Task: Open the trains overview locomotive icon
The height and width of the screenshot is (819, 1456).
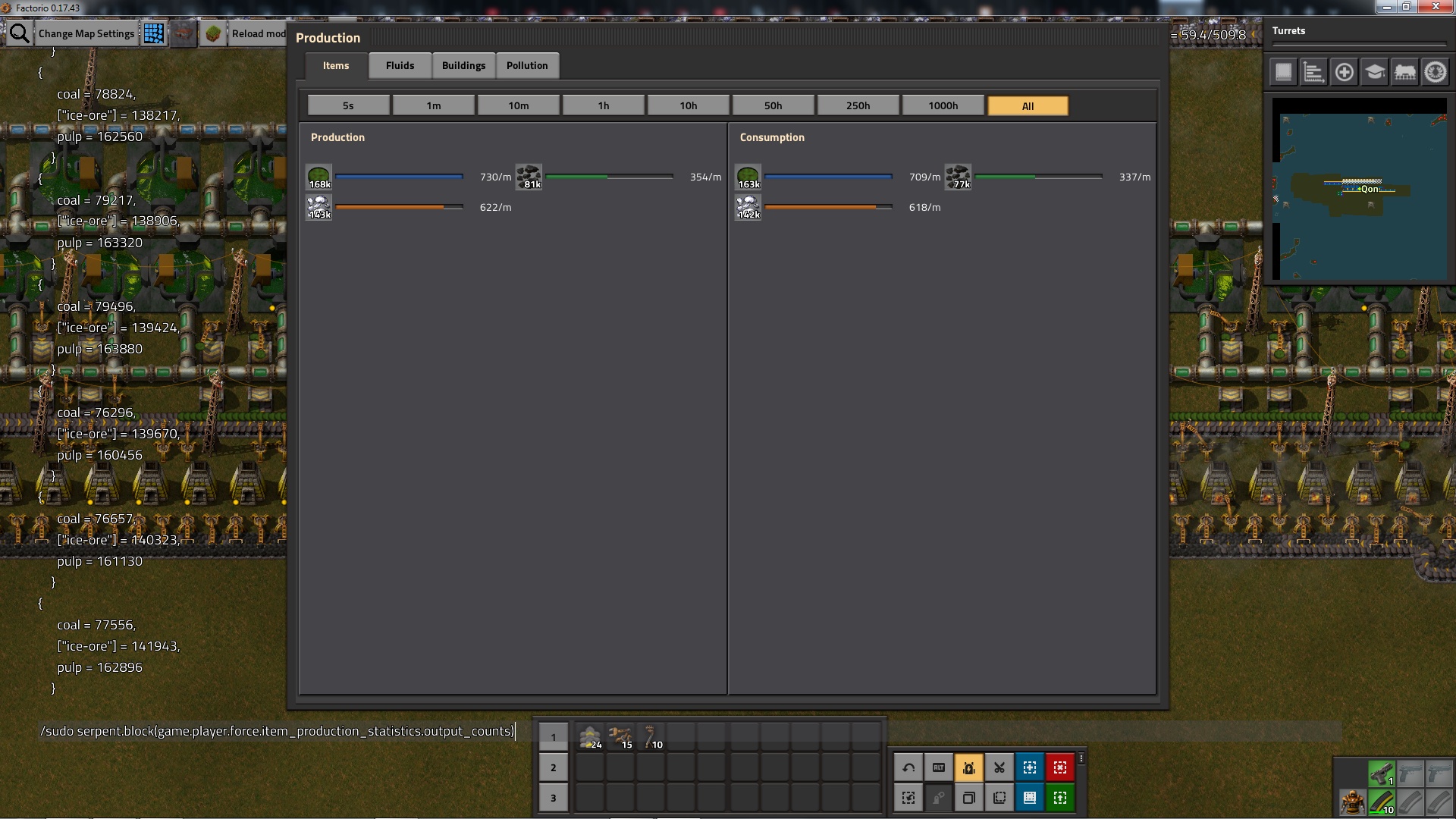Action: coord(1404,72)
